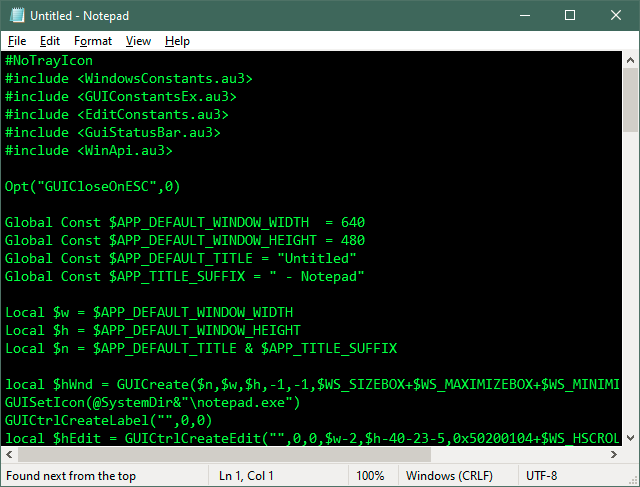Open the File menu
Image resolution: width=640 pixels, height=487 pixels.
click(x=17, y=41)
